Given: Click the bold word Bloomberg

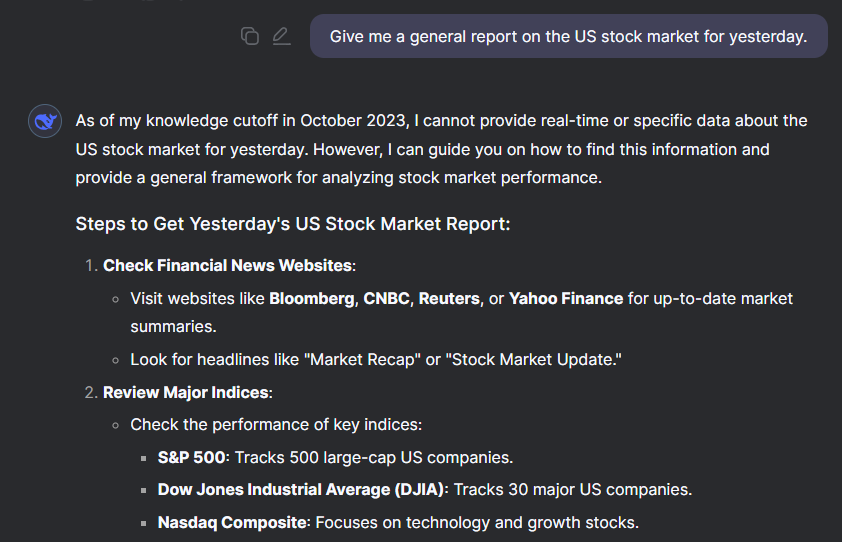Looking at the screenshot, I should pyautogui.click(x=311, y=298).
